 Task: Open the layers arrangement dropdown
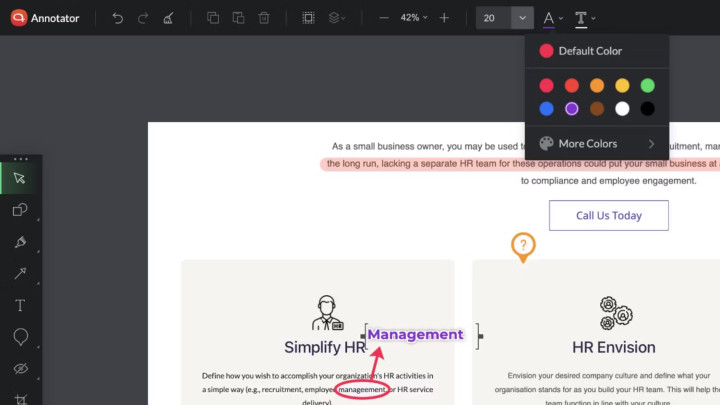pyautogui.click(x=337, y=18)
